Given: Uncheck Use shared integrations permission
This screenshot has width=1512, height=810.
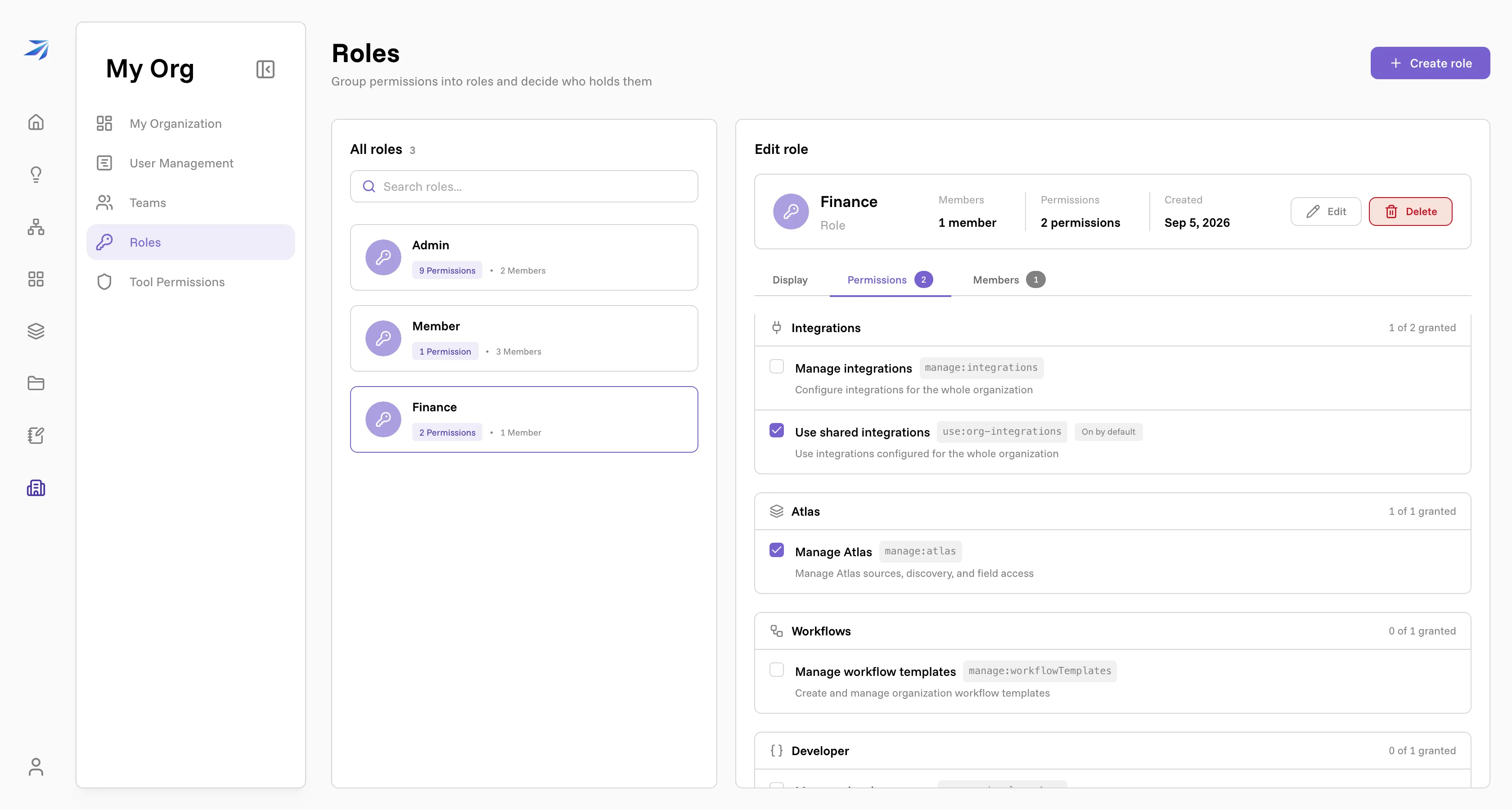Looking at the screenshot, I should [x=777, y=430].
